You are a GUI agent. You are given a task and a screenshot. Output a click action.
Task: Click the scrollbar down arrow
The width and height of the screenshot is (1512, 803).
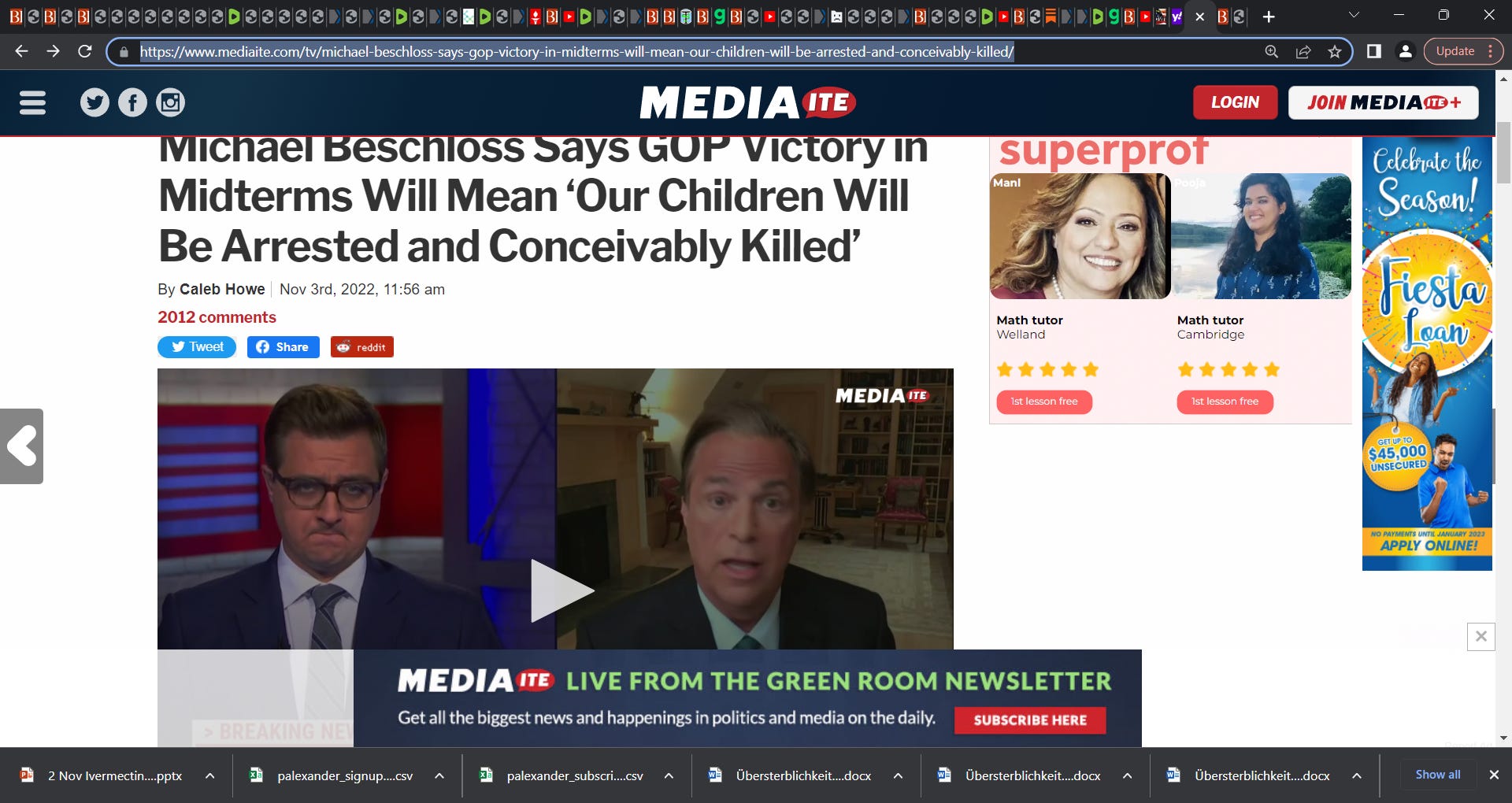(x=1503, y=738)
